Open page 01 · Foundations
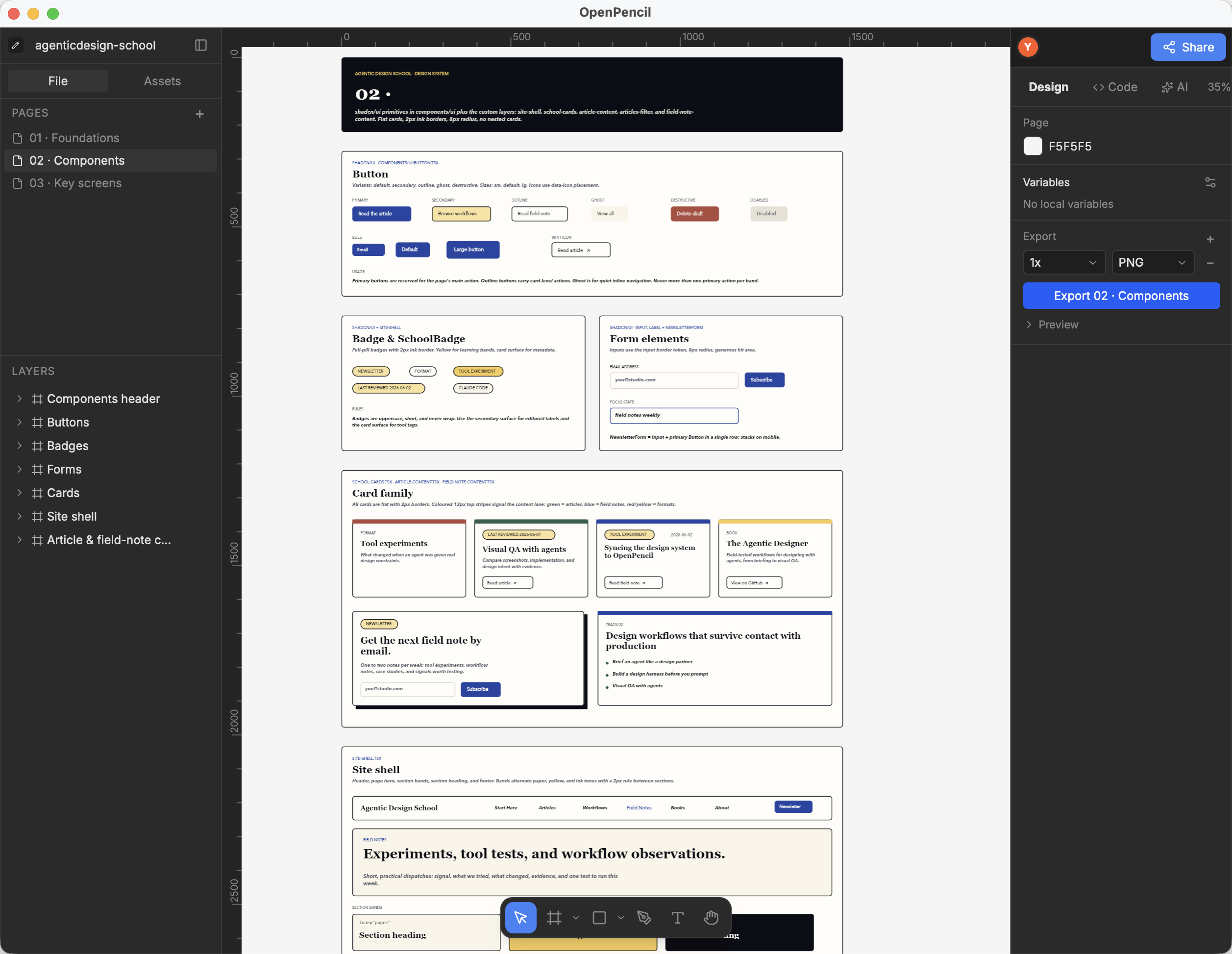1232x954 pixels. (x=111, y=138)
